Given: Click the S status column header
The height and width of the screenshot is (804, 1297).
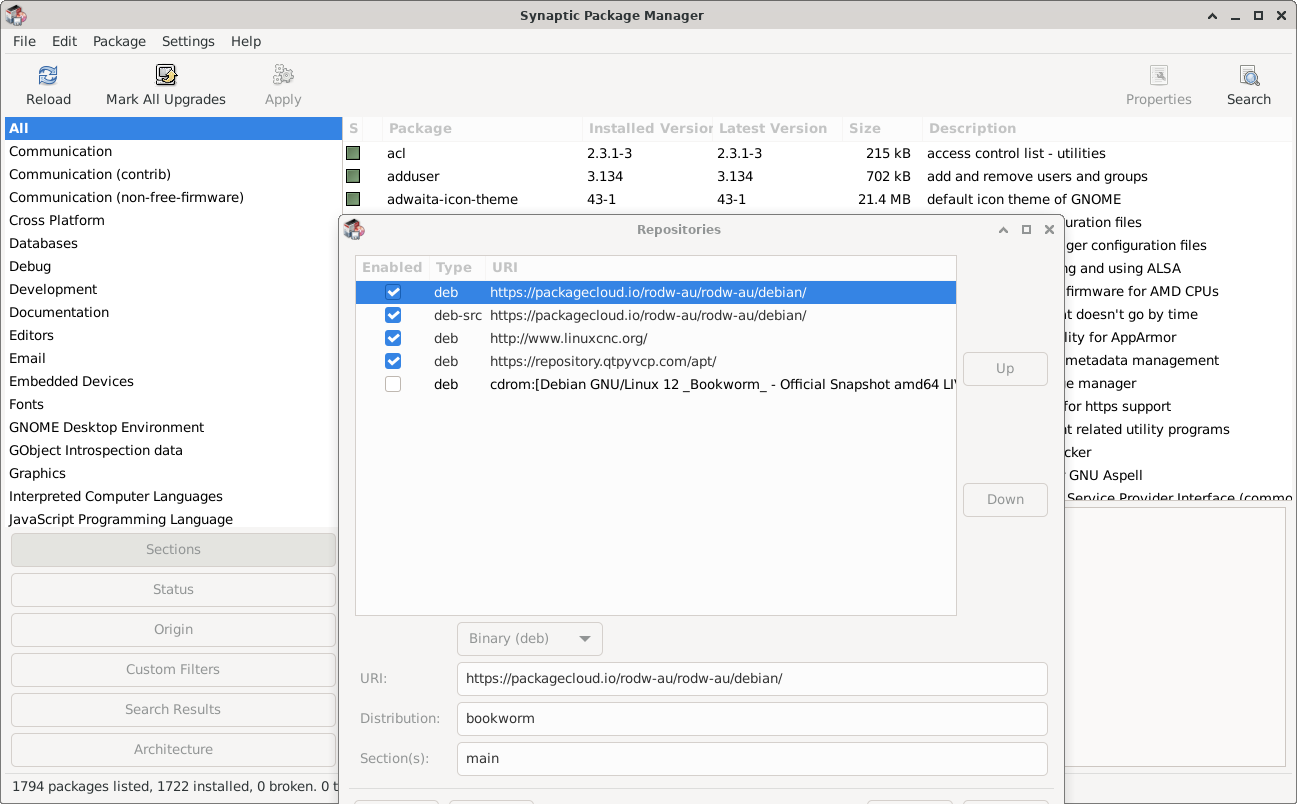Looking at the screenshot, I should pos(362,128).
